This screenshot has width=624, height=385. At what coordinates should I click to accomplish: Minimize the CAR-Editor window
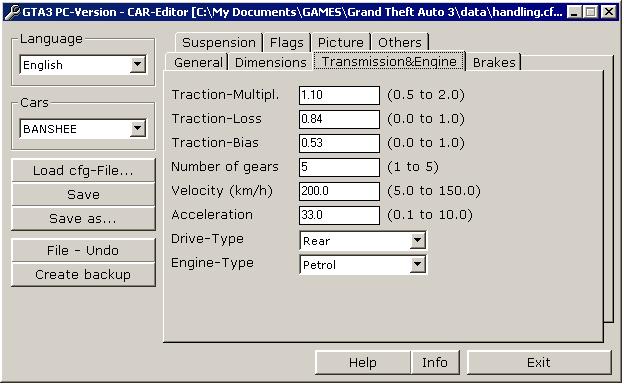[573, 12]
